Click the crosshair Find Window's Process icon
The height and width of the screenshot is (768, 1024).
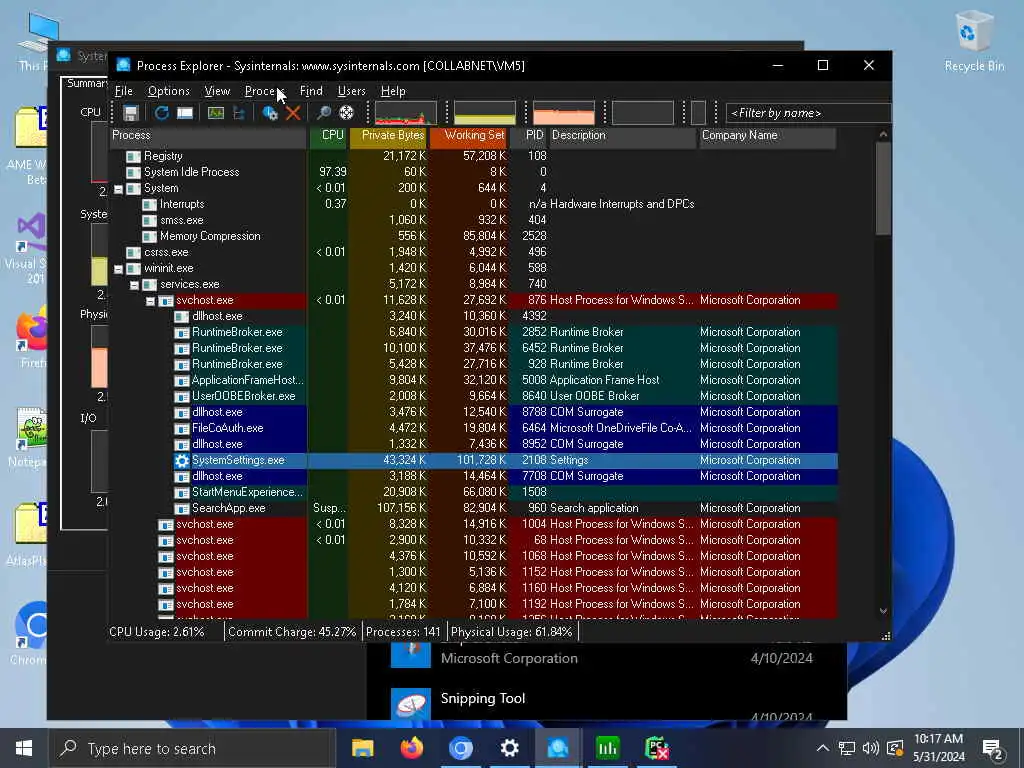click(347, 113)
